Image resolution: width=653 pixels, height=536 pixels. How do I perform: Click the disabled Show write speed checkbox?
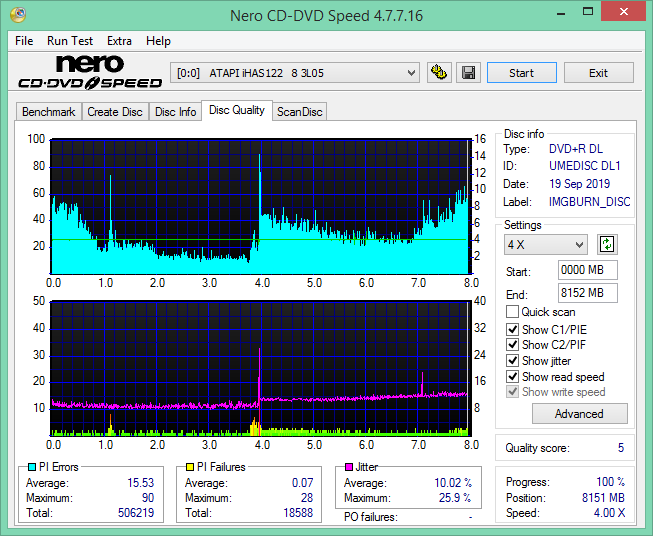click(512, 392)
